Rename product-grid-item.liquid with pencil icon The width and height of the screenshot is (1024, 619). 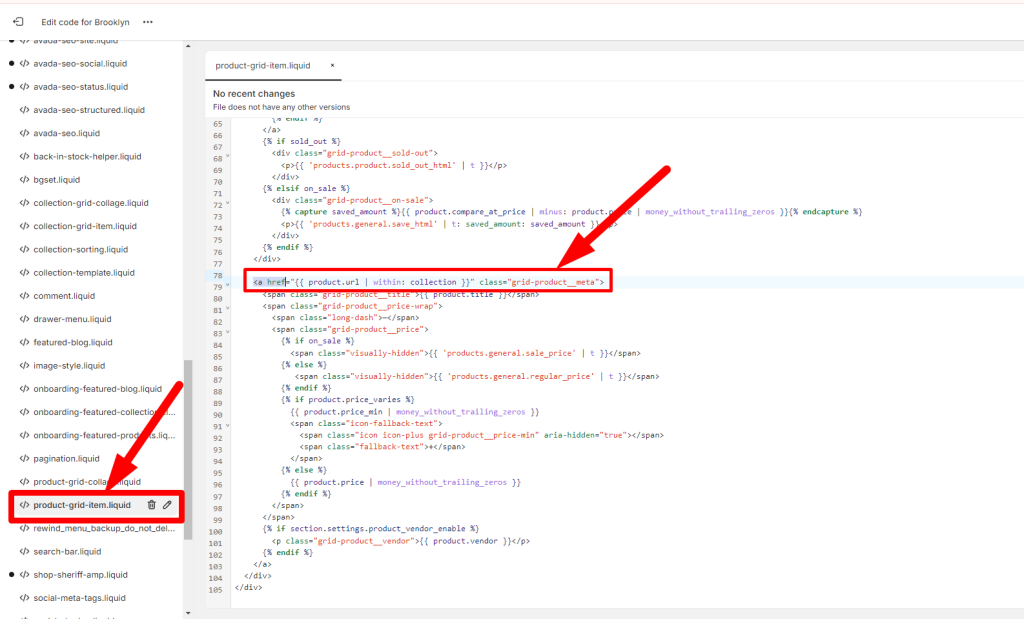pyautogui.click(x=167, y=505)
